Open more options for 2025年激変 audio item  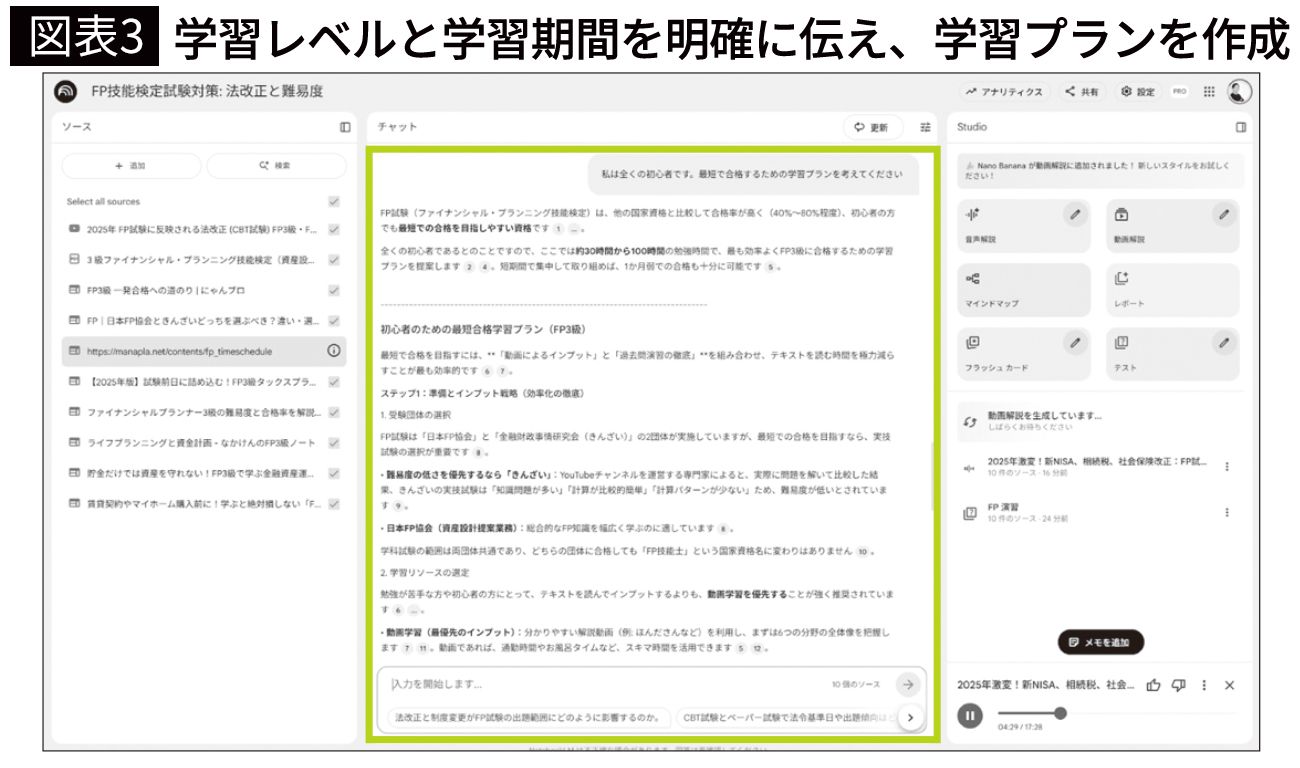click(1227, 466)
